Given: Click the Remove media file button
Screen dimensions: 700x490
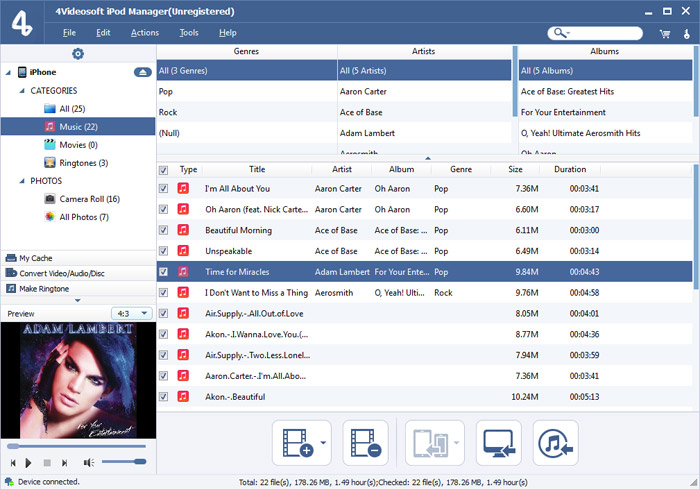Looking at the screenshot, I should tap(366, 443).
